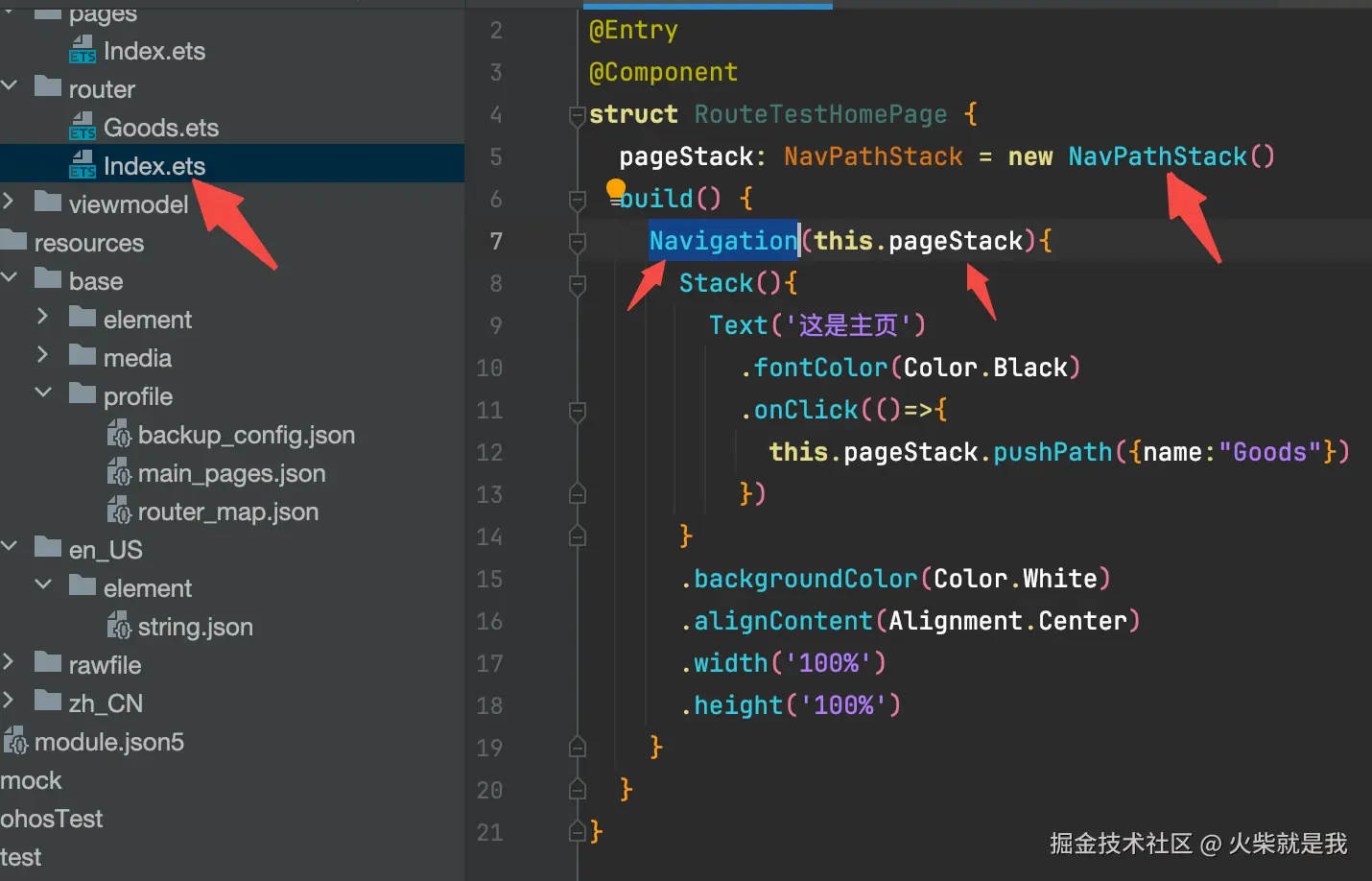
Task: Fold the build() method at line 6
Action: pyautogui.click(x=578, y=201)
